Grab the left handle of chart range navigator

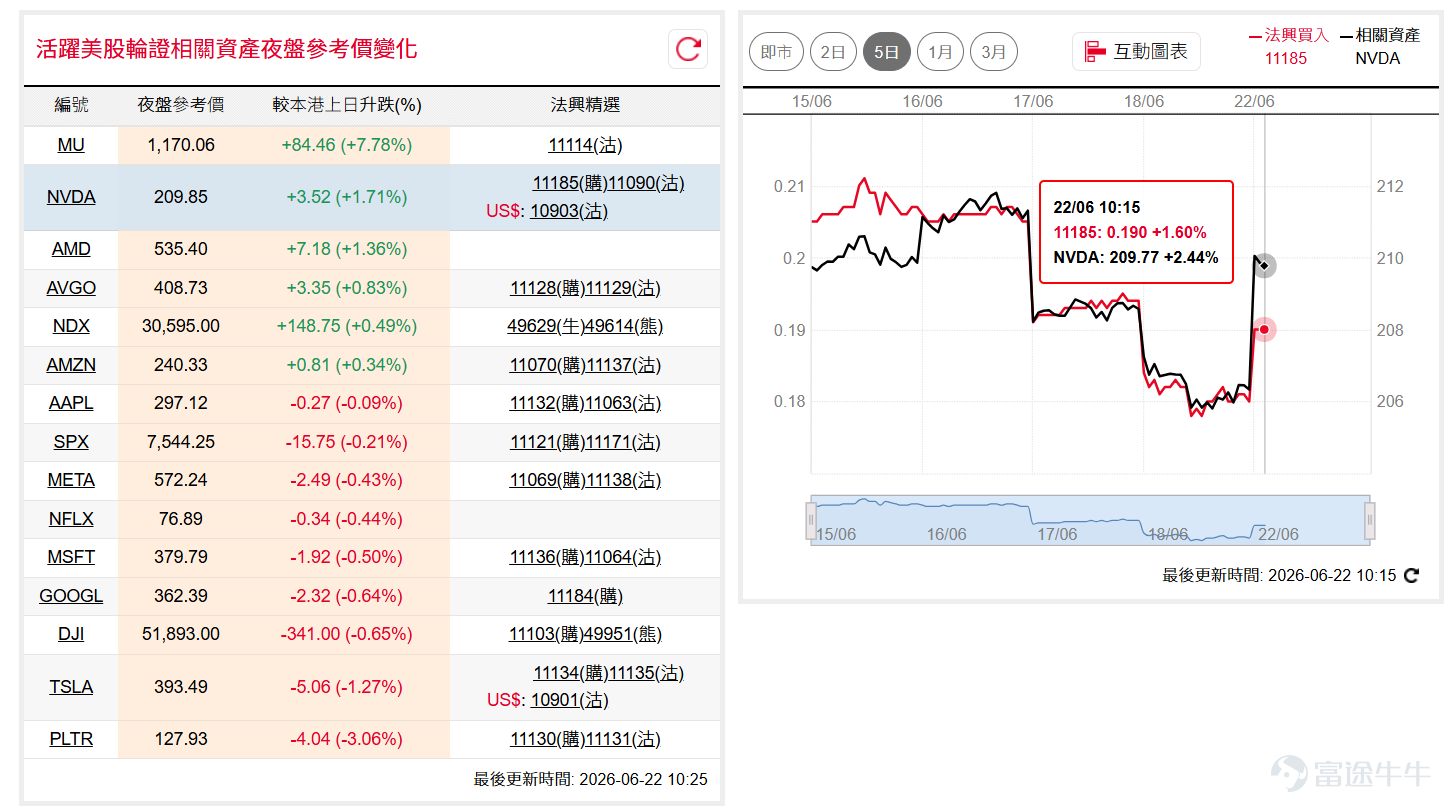point(812,520)
